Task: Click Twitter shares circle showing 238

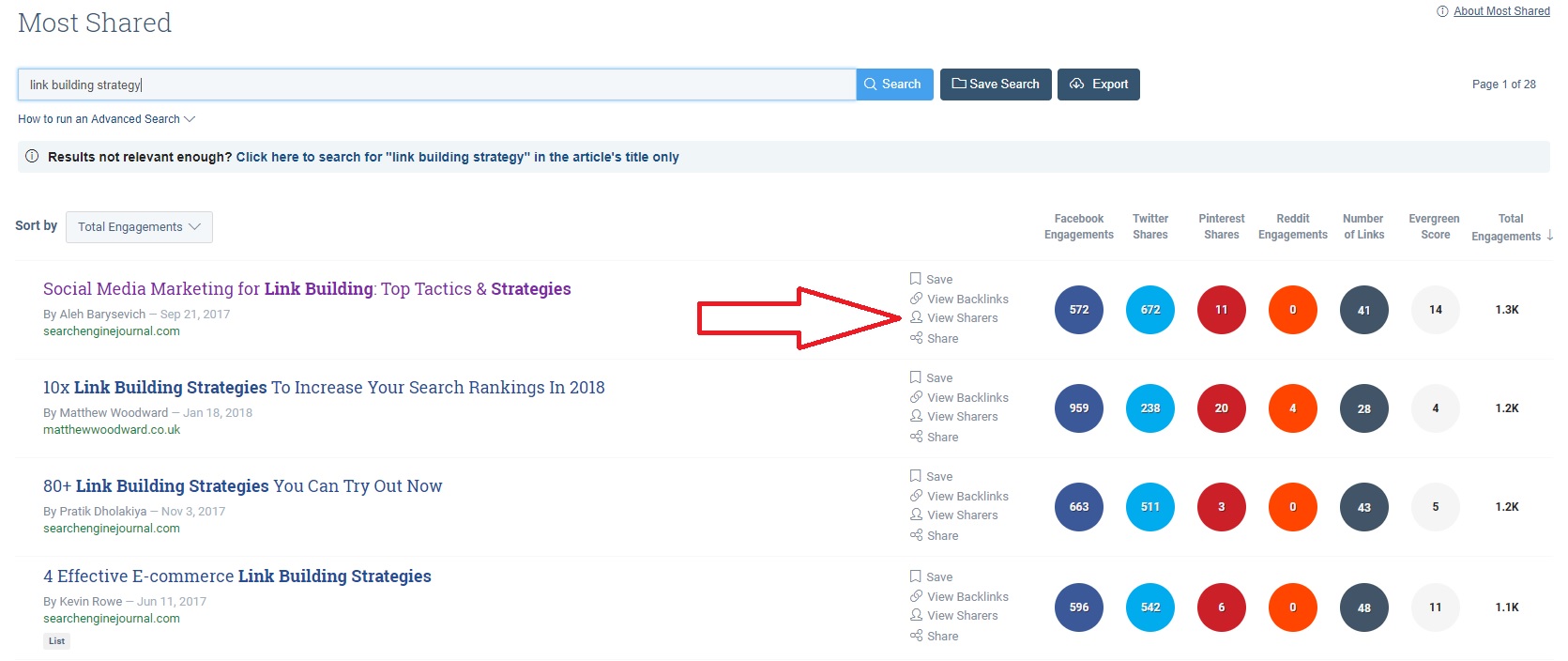Action: pos(1150,408)
